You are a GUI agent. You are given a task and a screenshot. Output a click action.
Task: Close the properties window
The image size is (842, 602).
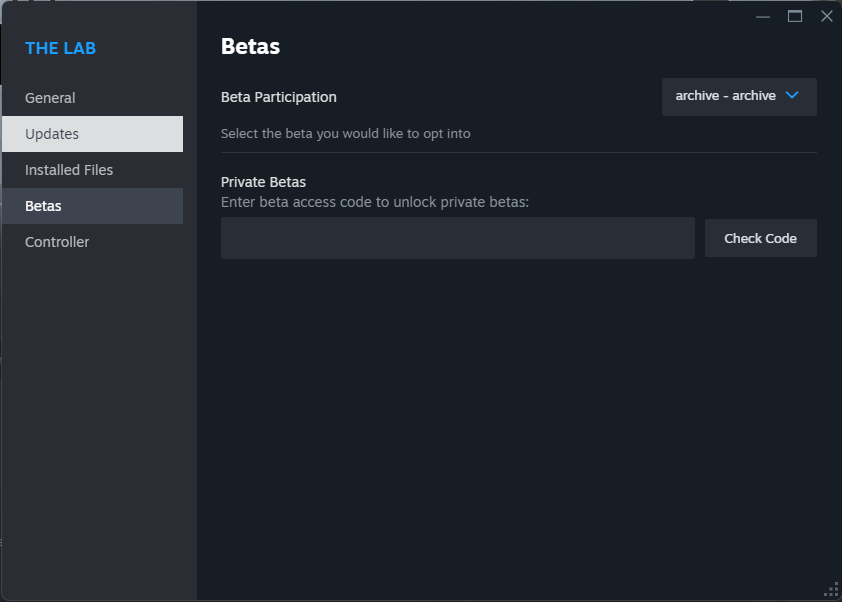pos(826,17)
